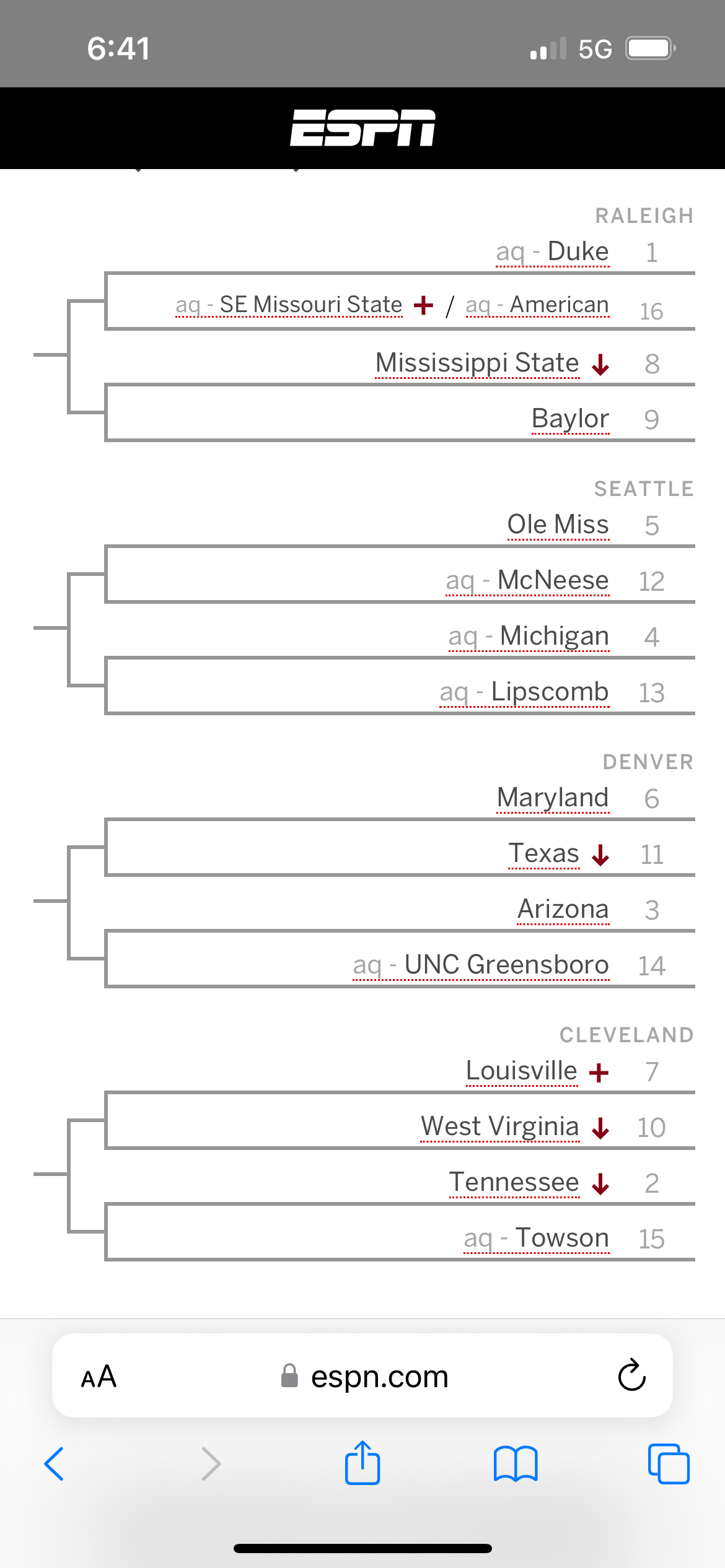Tap Safari's back arrow
Viewport: 725px width, 1568px height.
[55, 1464]
